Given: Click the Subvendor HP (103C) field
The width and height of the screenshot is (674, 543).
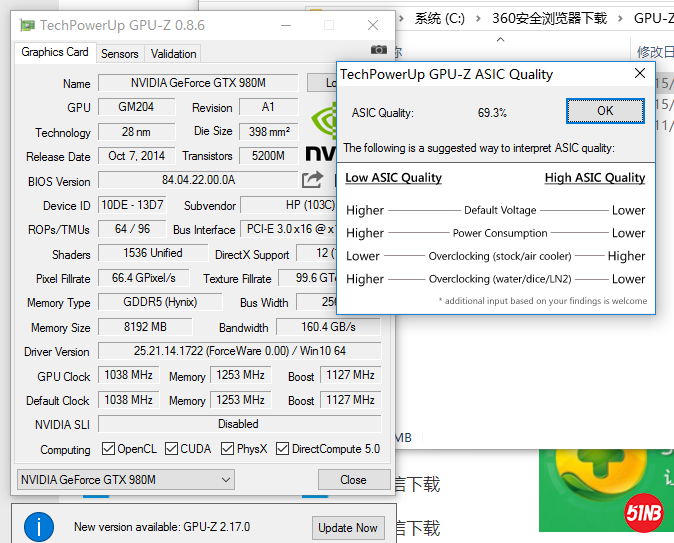Looking at the screenshot, I should click(288, 205).
